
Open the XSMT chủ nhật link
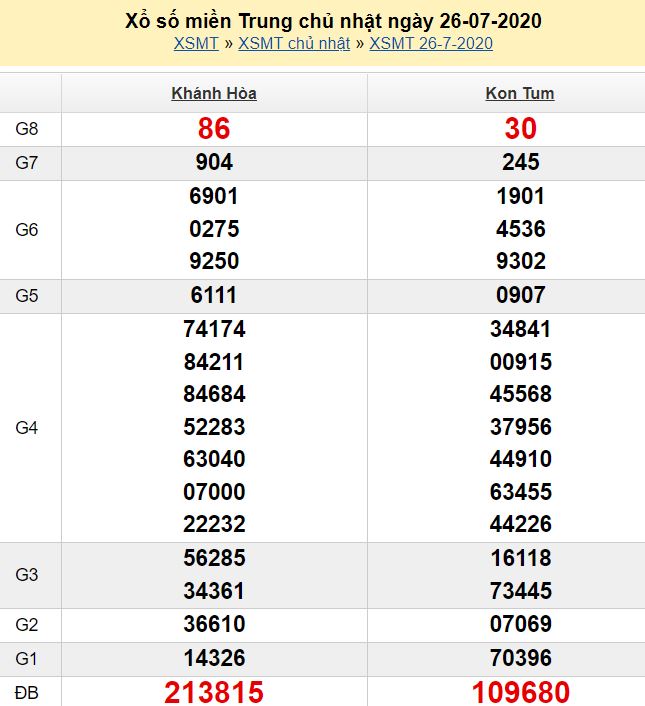click(294, 43)
